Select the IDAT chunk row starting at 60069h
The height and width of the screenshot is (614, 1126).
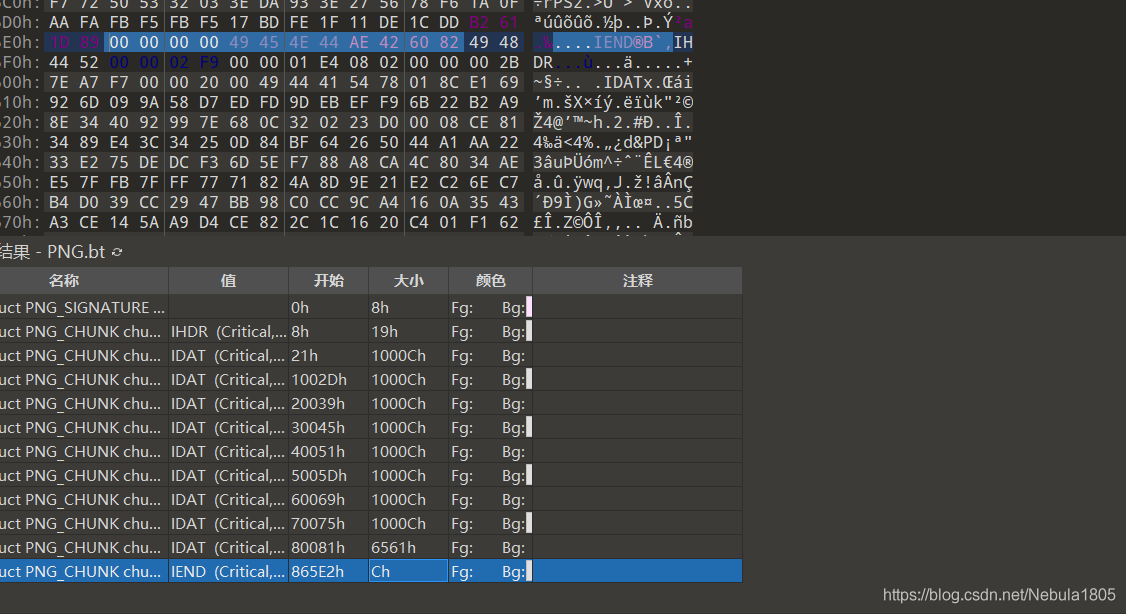[371, 500]
